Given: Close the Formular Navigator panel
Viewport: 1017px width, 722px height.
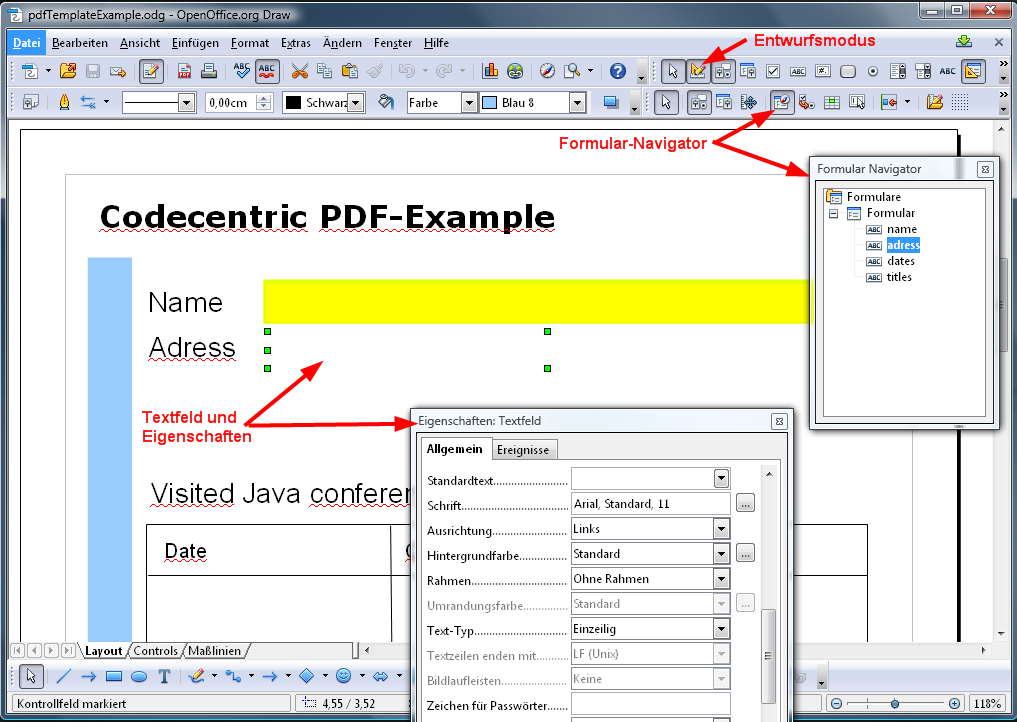Looking at the screenshot, I should (985, 169).
